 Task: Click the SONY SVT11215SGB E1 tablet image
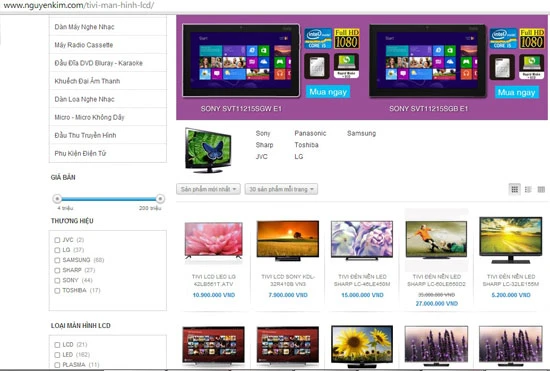pyautogui.click(x=427, y=61)
